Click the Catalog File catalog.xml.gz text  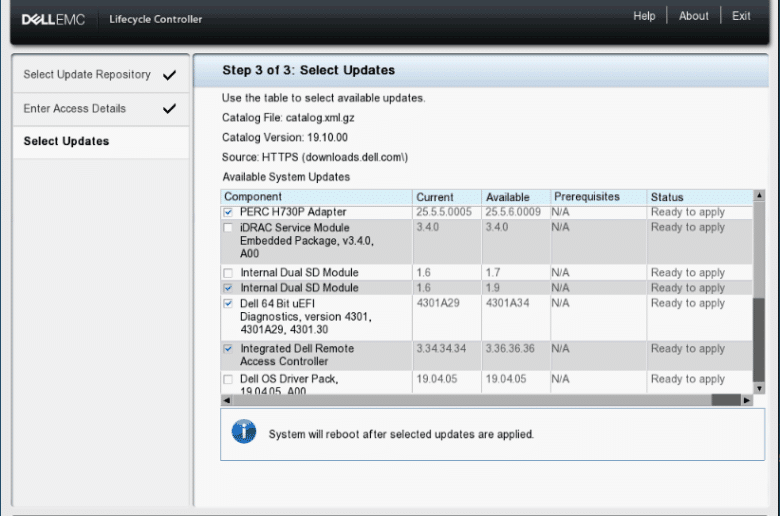point(288,118)
